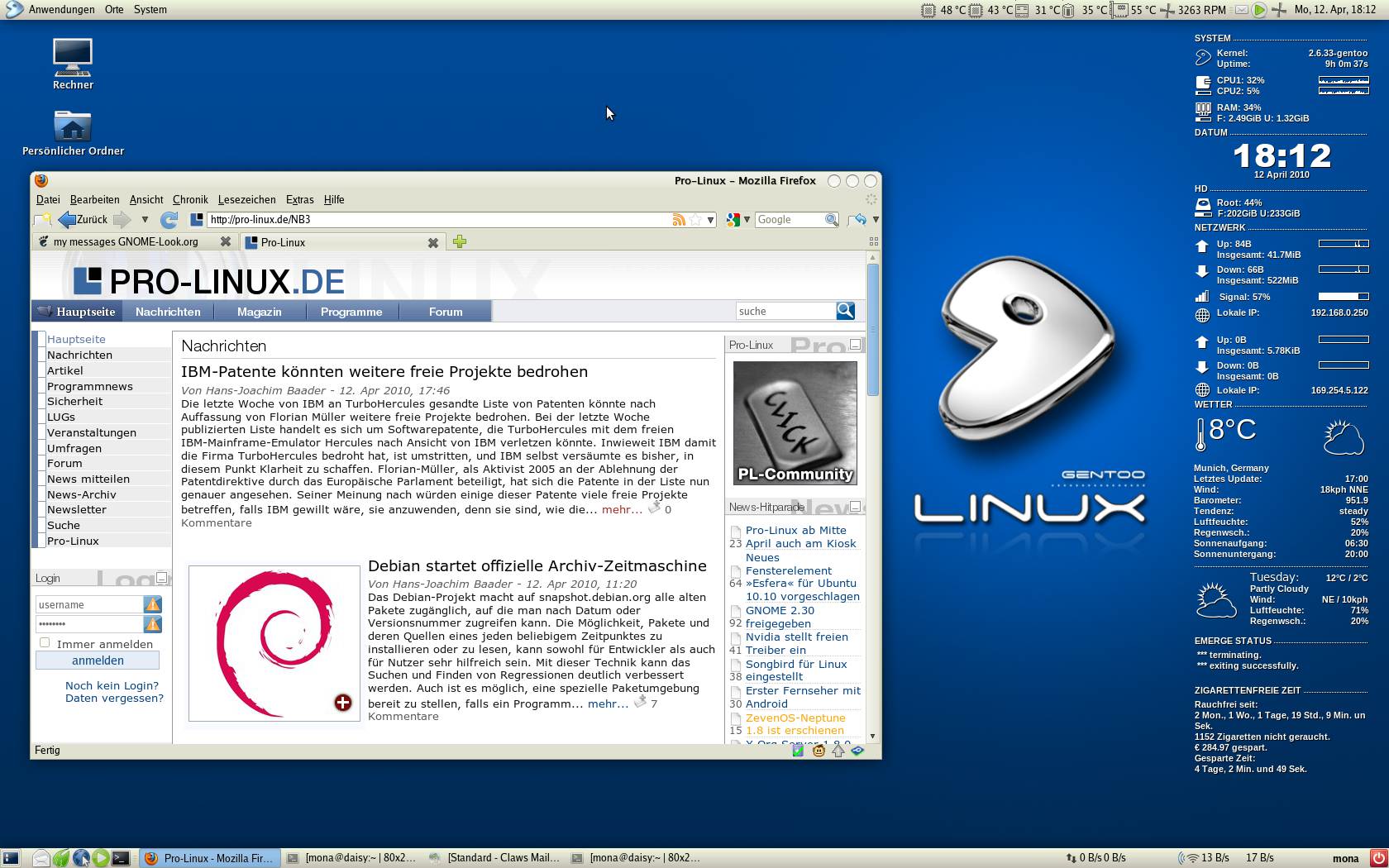Open the Noch kein Login? link

[x=112, y=685]
